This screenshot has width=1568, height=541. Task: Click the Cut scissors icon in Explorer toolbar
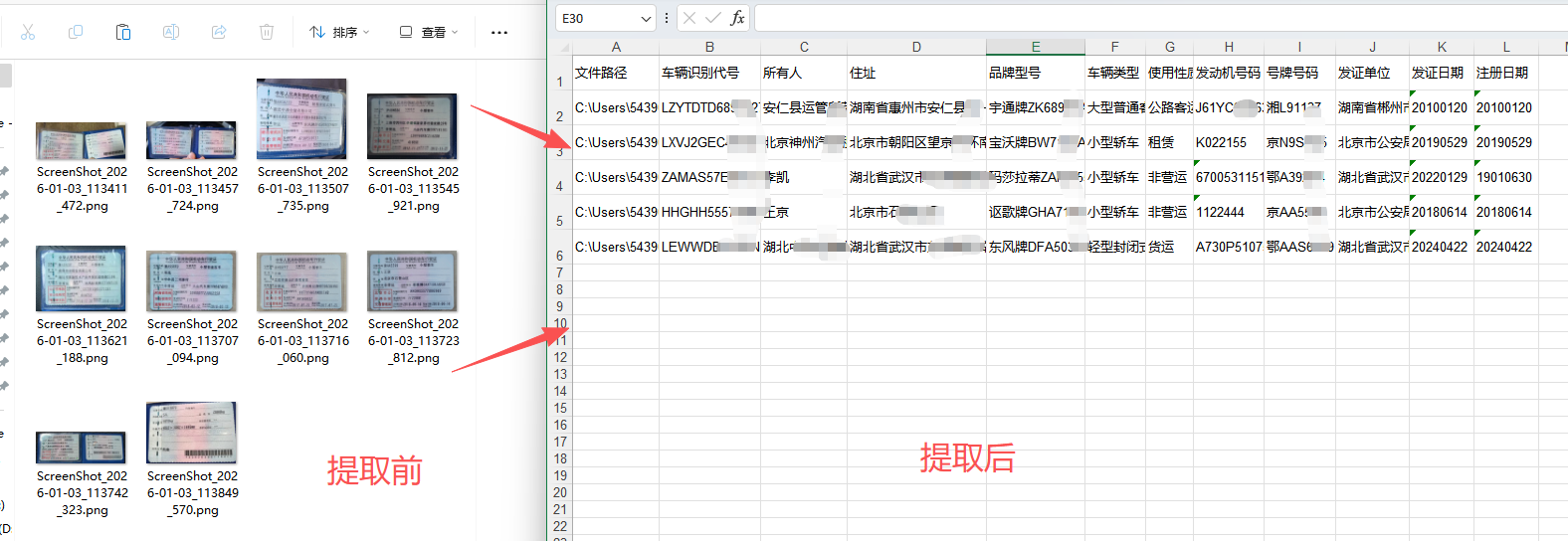[x=28, y=32]
